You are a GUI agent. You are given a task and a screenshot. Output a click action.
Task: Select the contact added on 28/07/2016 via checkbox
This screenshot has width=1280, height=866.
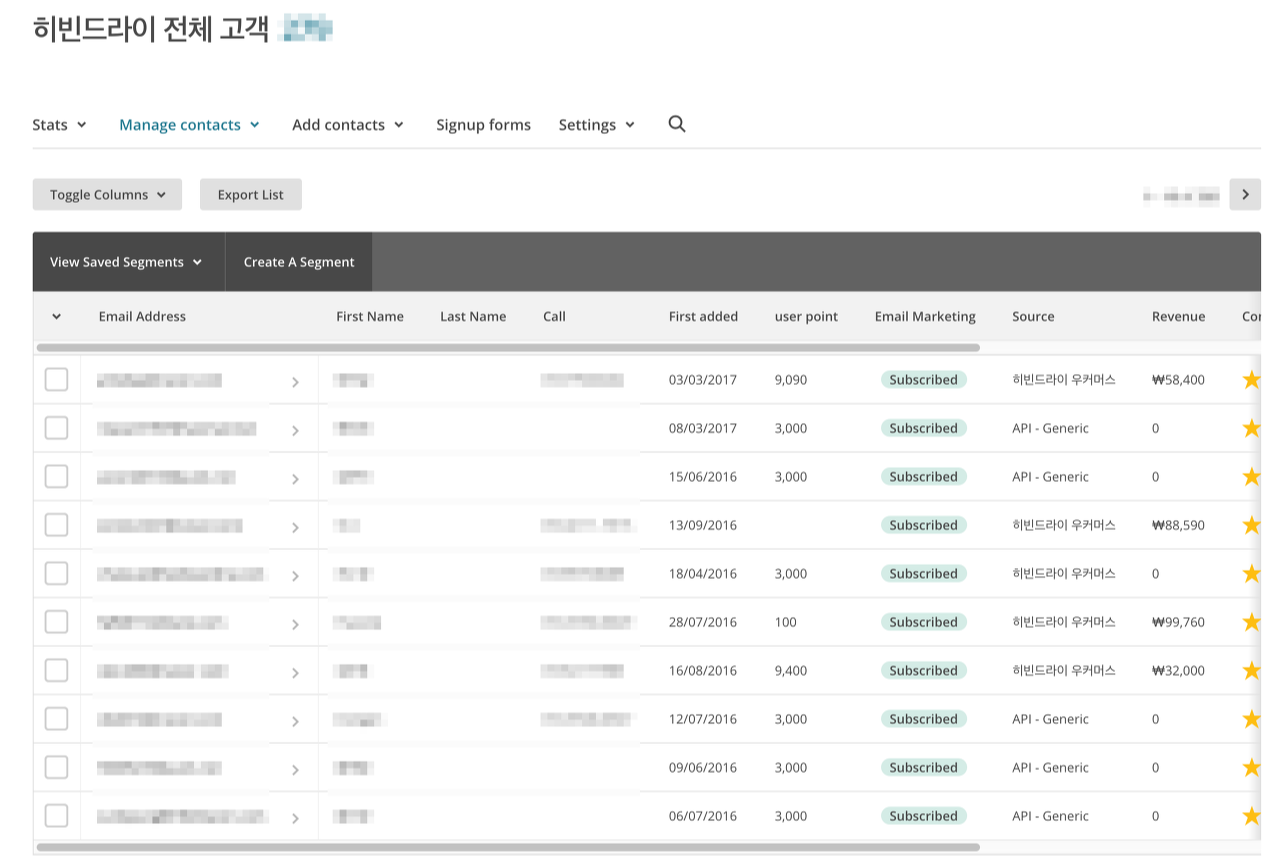point(57,622)
